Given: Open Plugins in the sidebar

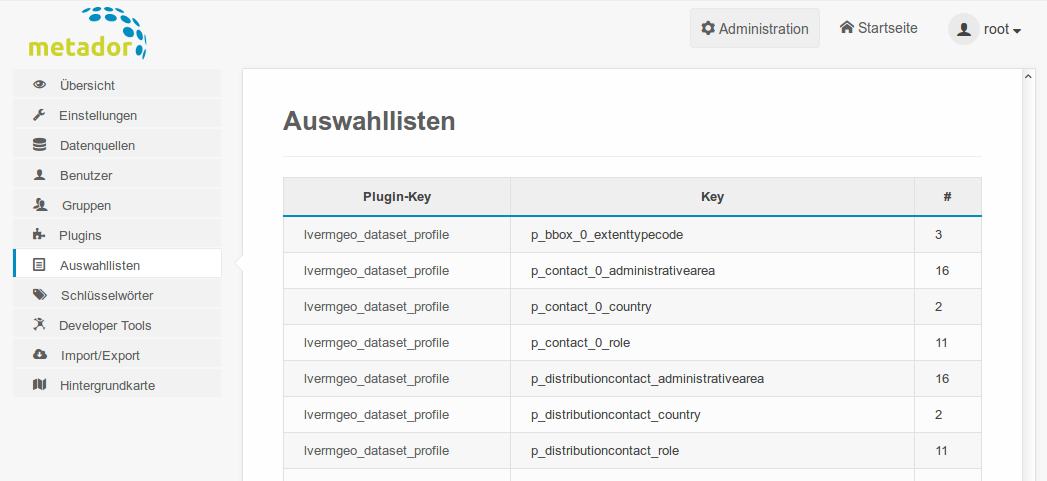Looking at the screenshot, I should click(117, 235).
